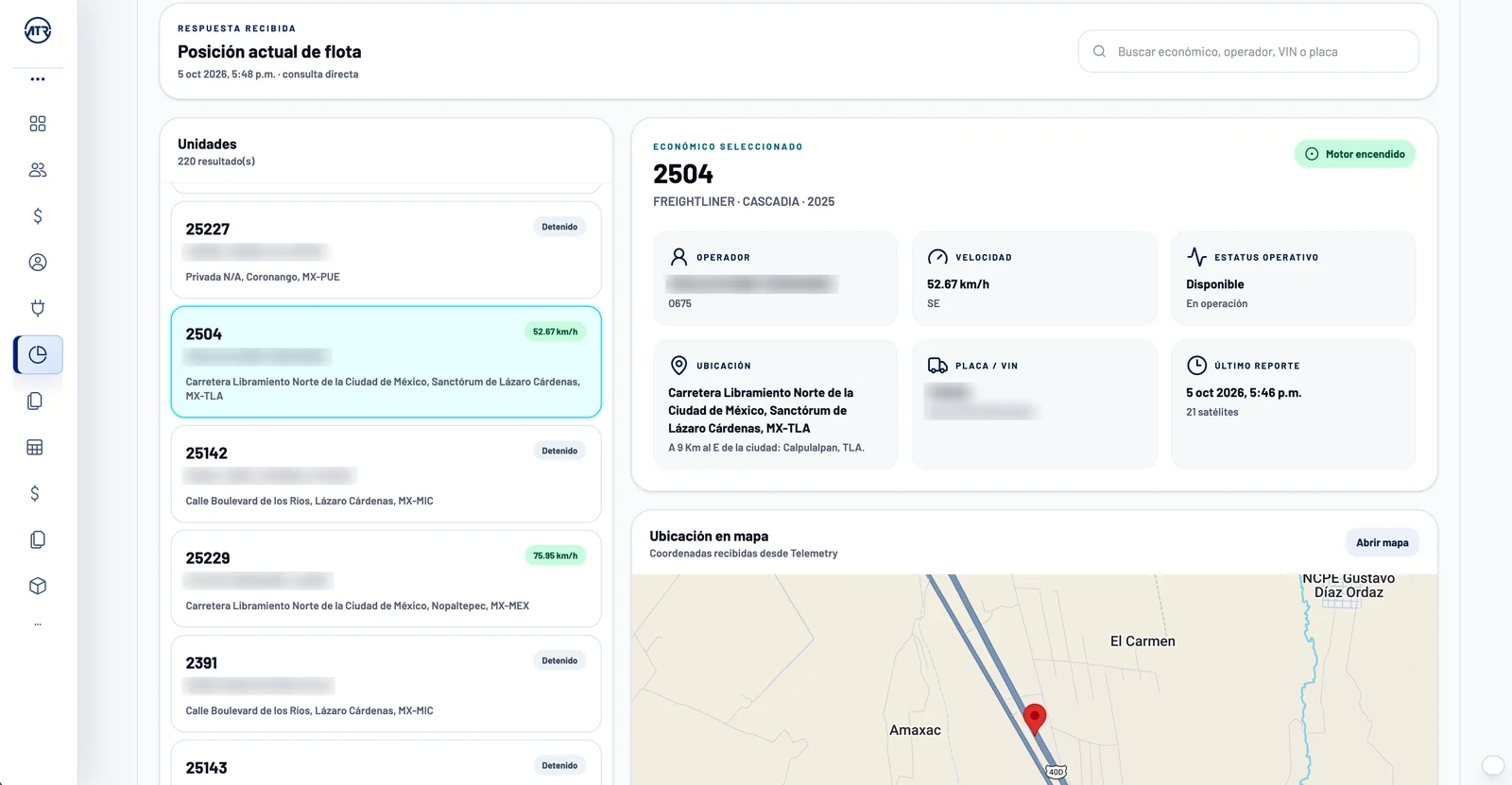
Task: Select unit 25227 in the list
Action: (x=386, y=250)
